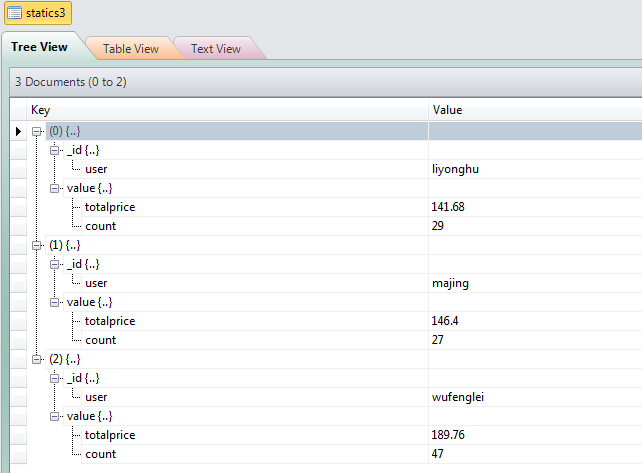This screenshot has height=473, width=642.
Task: Click the value 'majing'
Action: [x=450, y=283]
